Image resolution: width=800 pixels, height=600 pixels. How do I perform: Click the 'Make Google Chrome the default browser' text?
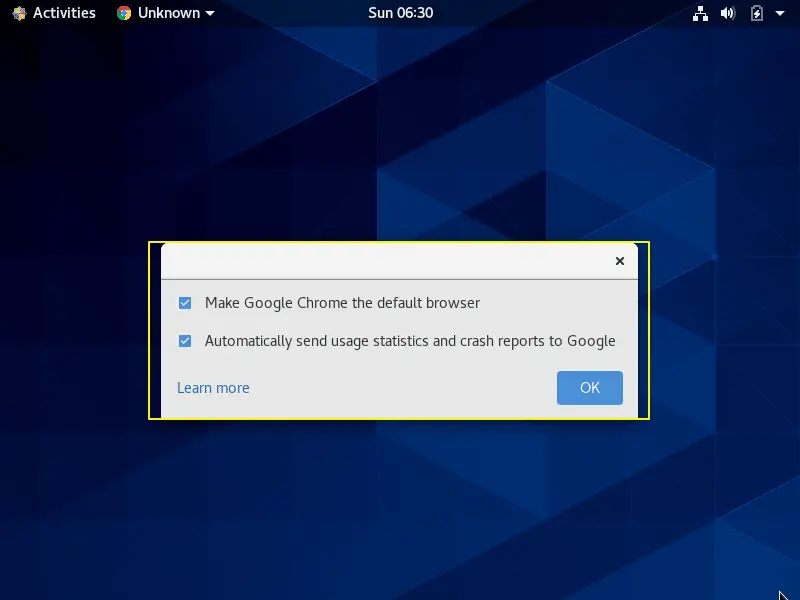342,303
